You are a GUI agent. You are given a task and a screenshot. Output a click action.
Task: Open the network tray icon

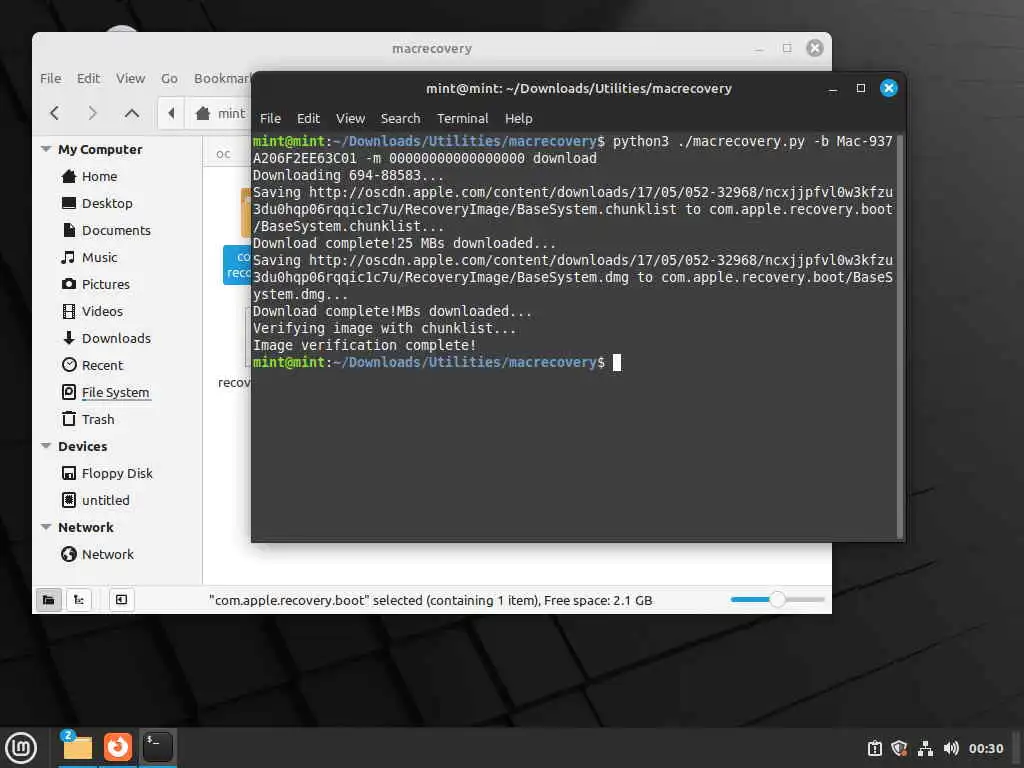point(925,748)
